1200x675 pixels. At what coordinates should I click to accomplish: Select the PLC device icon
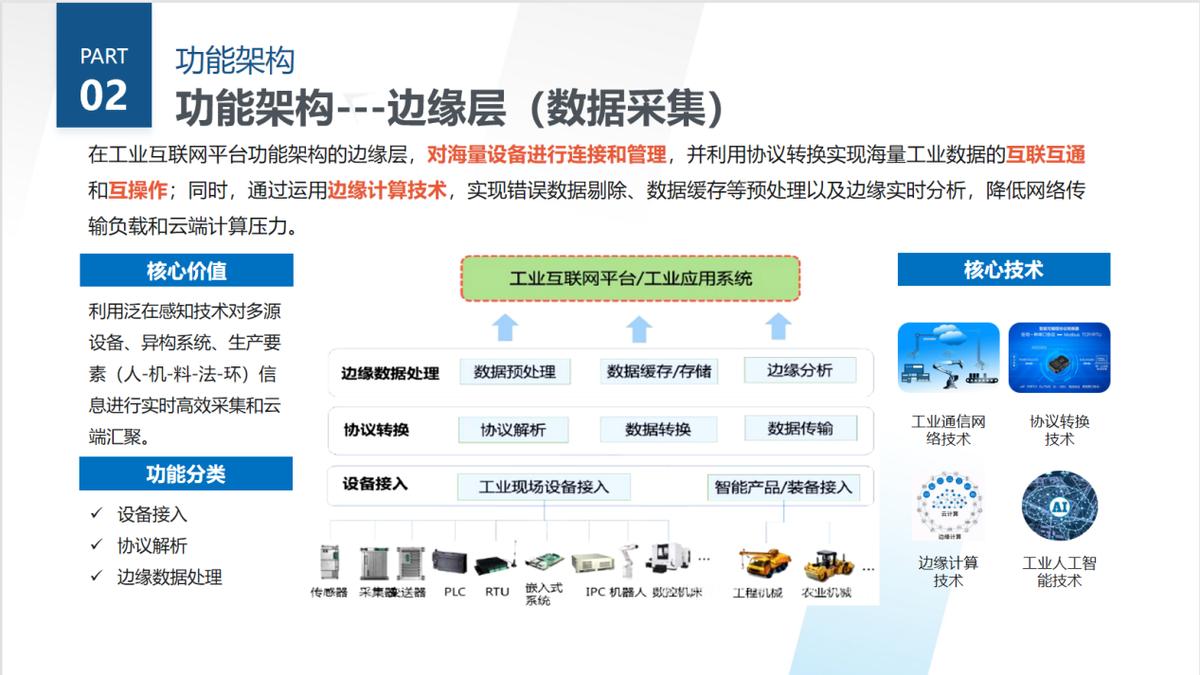(452, 562)
